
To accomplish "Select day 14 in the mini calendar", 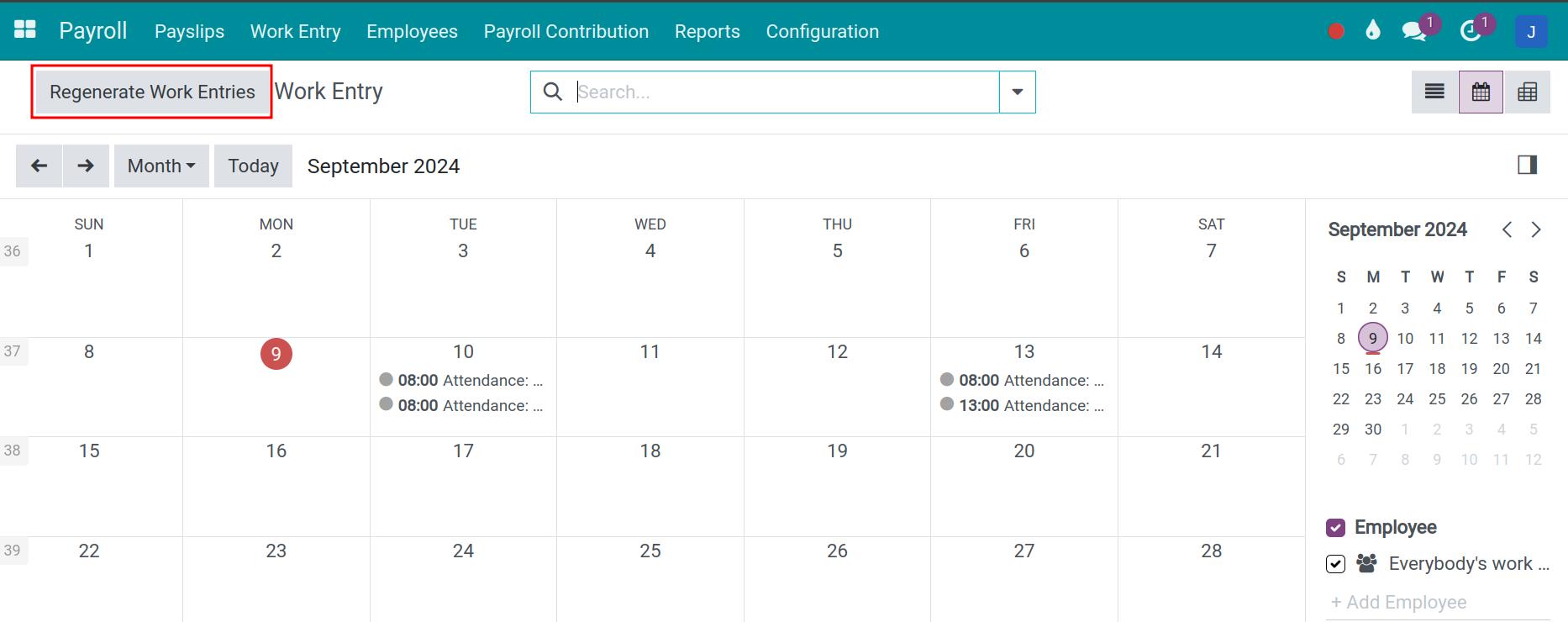I will tap(1534, 338).
